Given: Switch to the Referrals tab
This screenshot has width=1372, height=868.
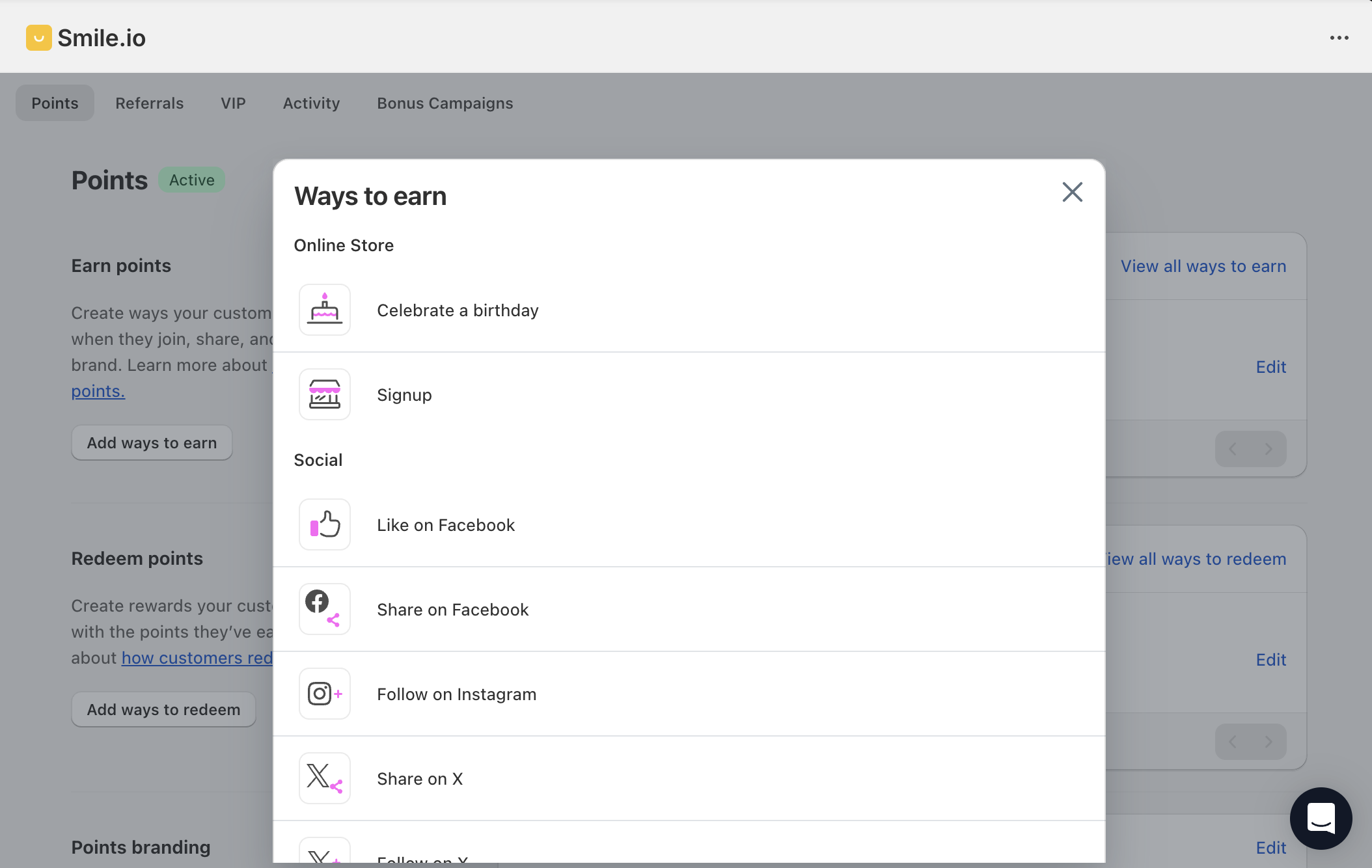Looking at the screenshot, I should click(149, 103).
